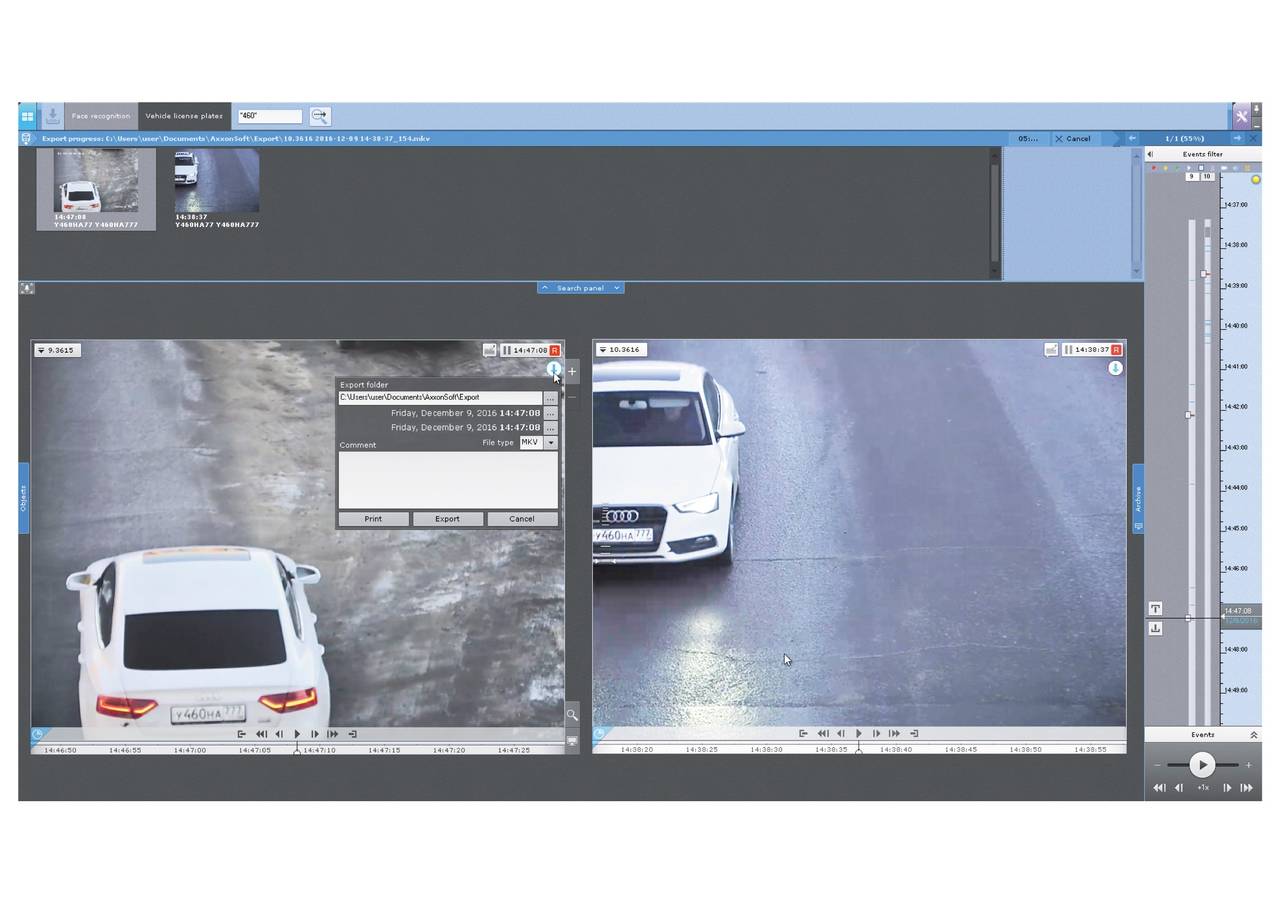The height and width of the screenshot is (904, 1280).
Task: Collapse the Events filter panel arrow
Action: (x=1150, y=154)
